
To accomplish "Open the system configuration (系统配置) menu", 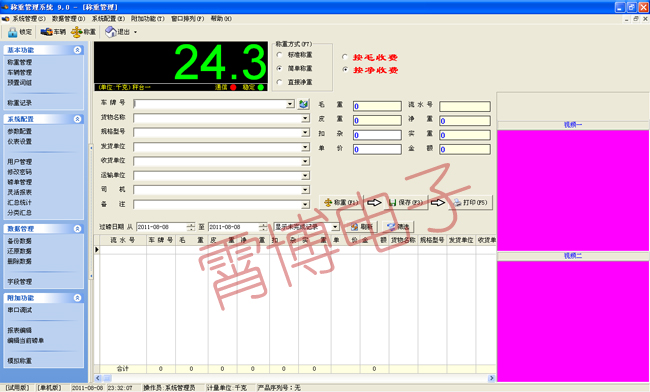I will click(108, 19).
